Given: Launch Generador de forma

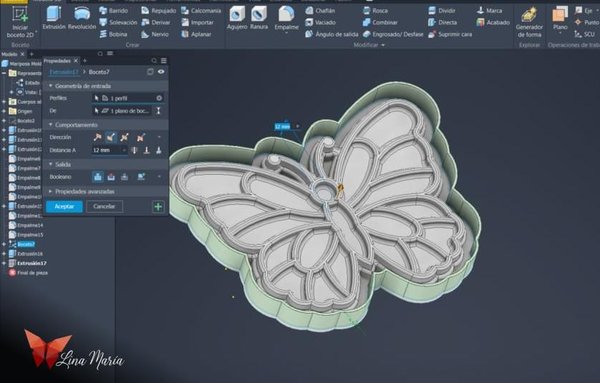Looking at the screenshot, I should [x=529, y=22].
